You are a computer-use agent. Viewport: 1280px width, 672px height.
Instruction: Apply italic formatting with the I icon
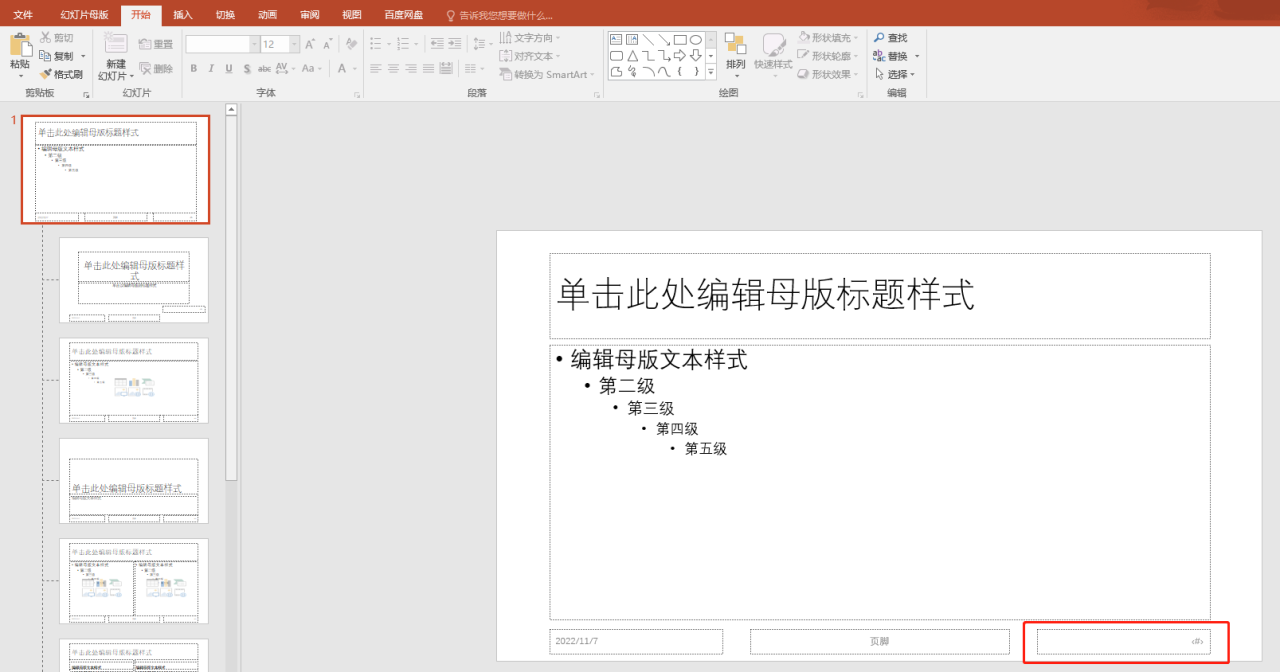pyautogui.click(x=211, y=68)
